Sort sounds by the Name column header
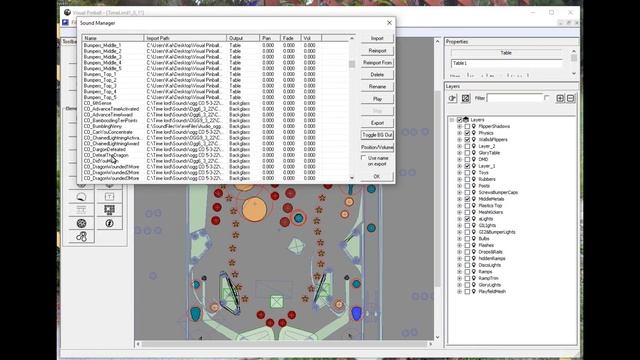This screenshot has height=360, width=640. 113,38
